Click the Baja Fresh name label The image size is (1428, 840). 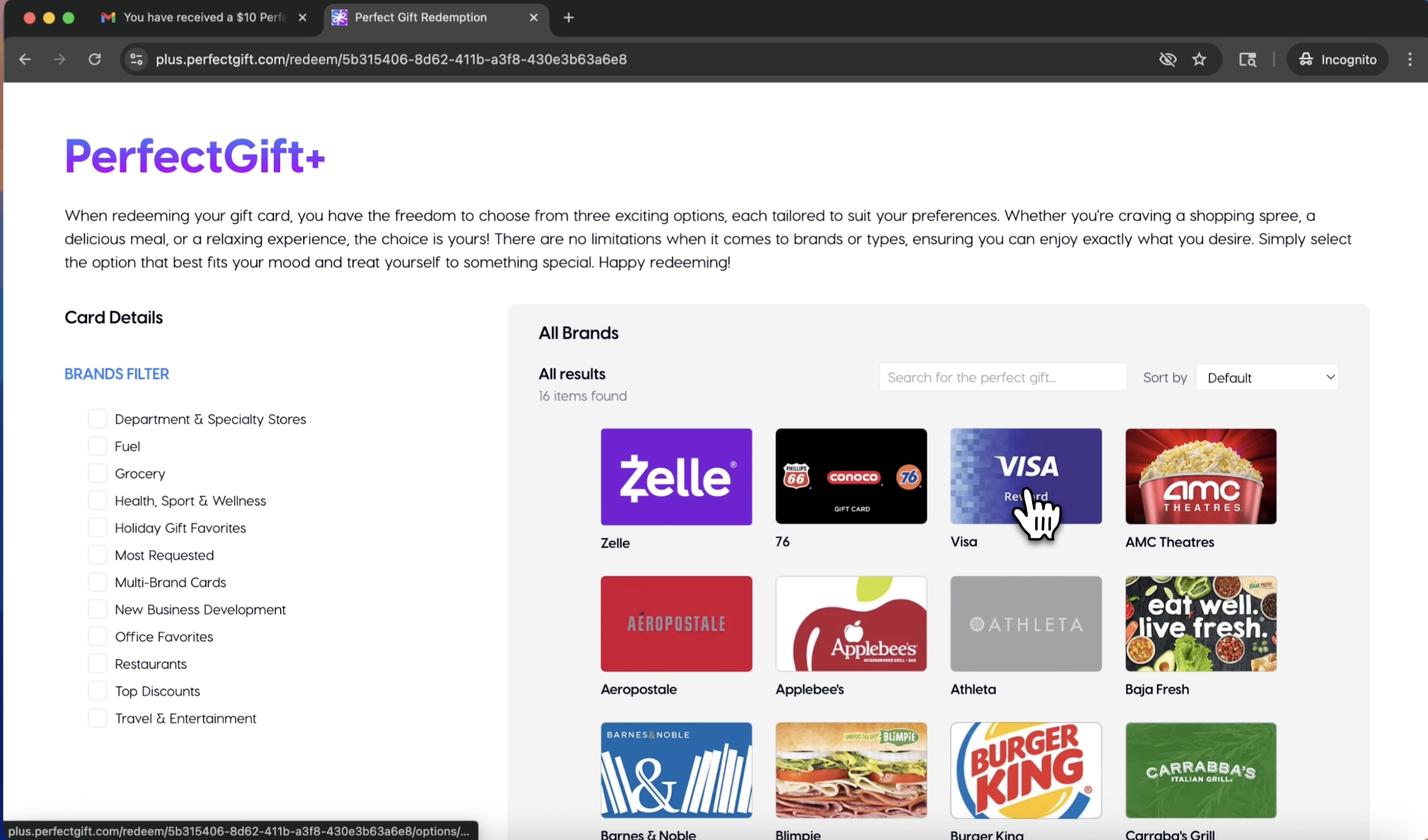pos(1157,689)
